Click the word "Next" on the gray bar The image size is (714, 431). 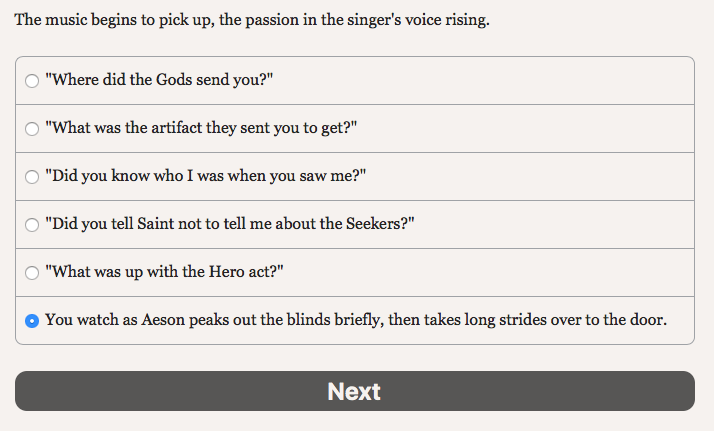pyautogui.click(x=354, y=391)
